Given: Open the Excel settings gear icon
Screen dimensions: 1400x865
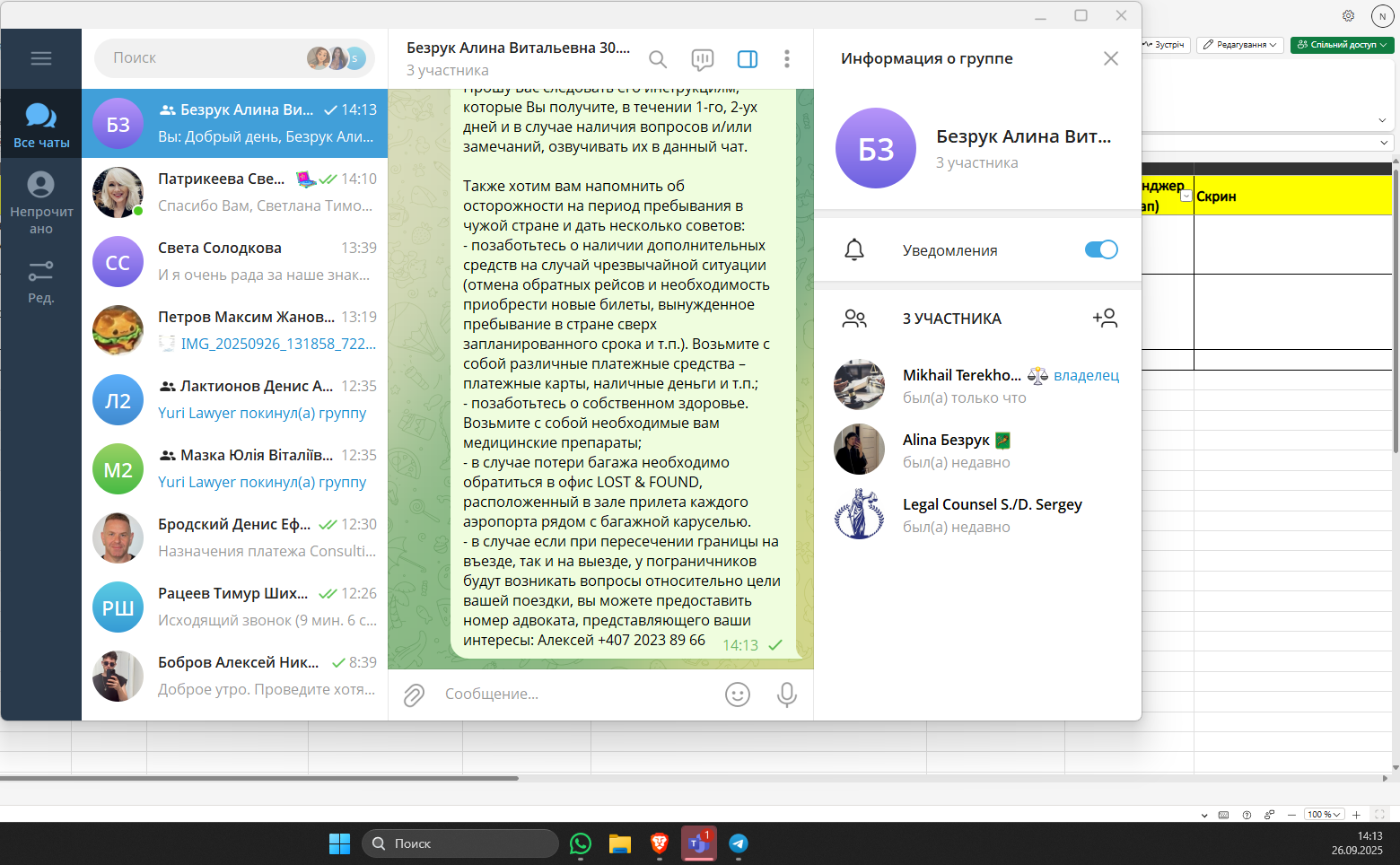Looking at the screenshot, I should (x=1348, y=15).
